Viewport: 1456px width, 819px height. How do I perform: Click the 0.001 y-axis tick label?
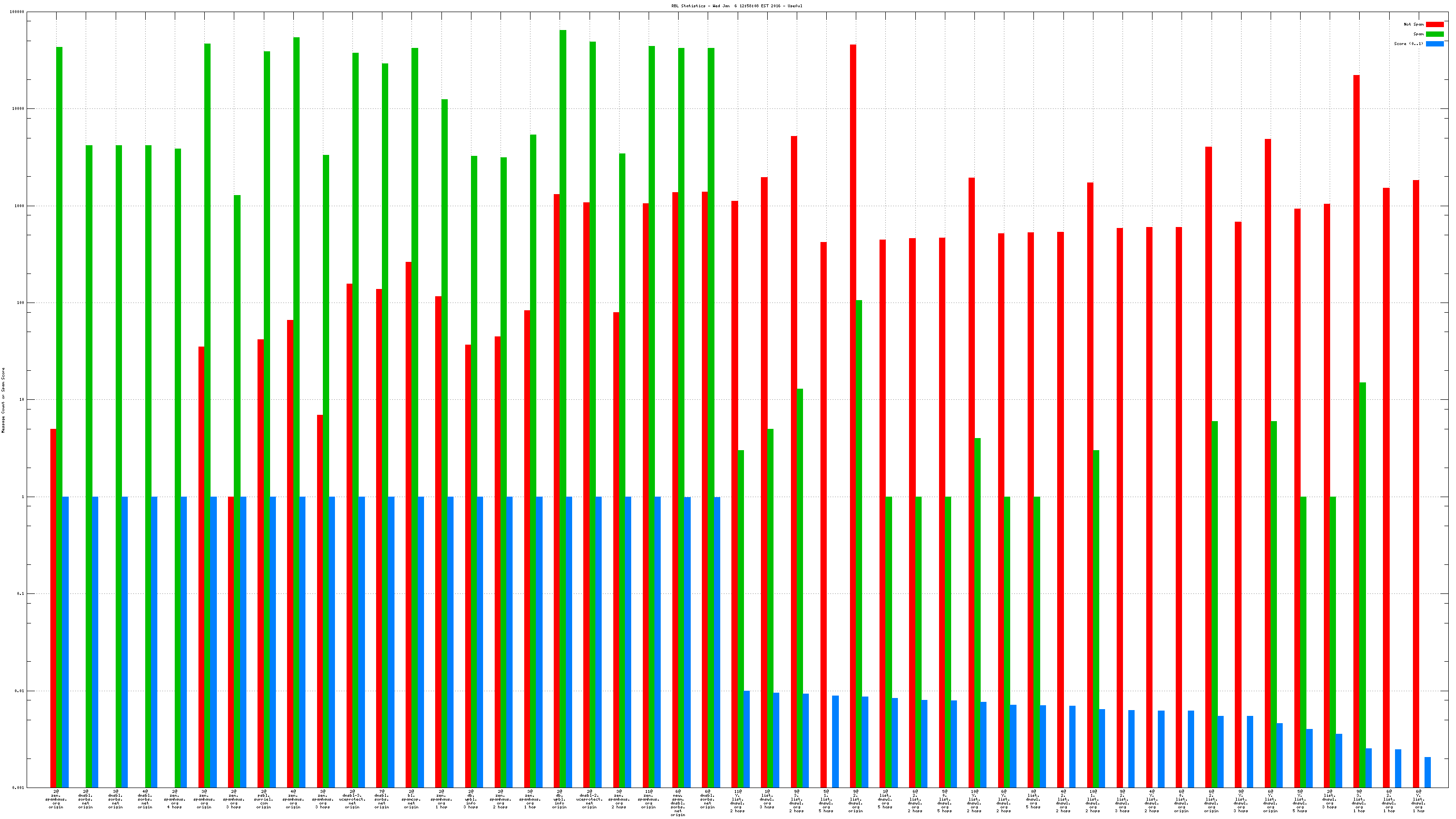[x=18, y=788]
